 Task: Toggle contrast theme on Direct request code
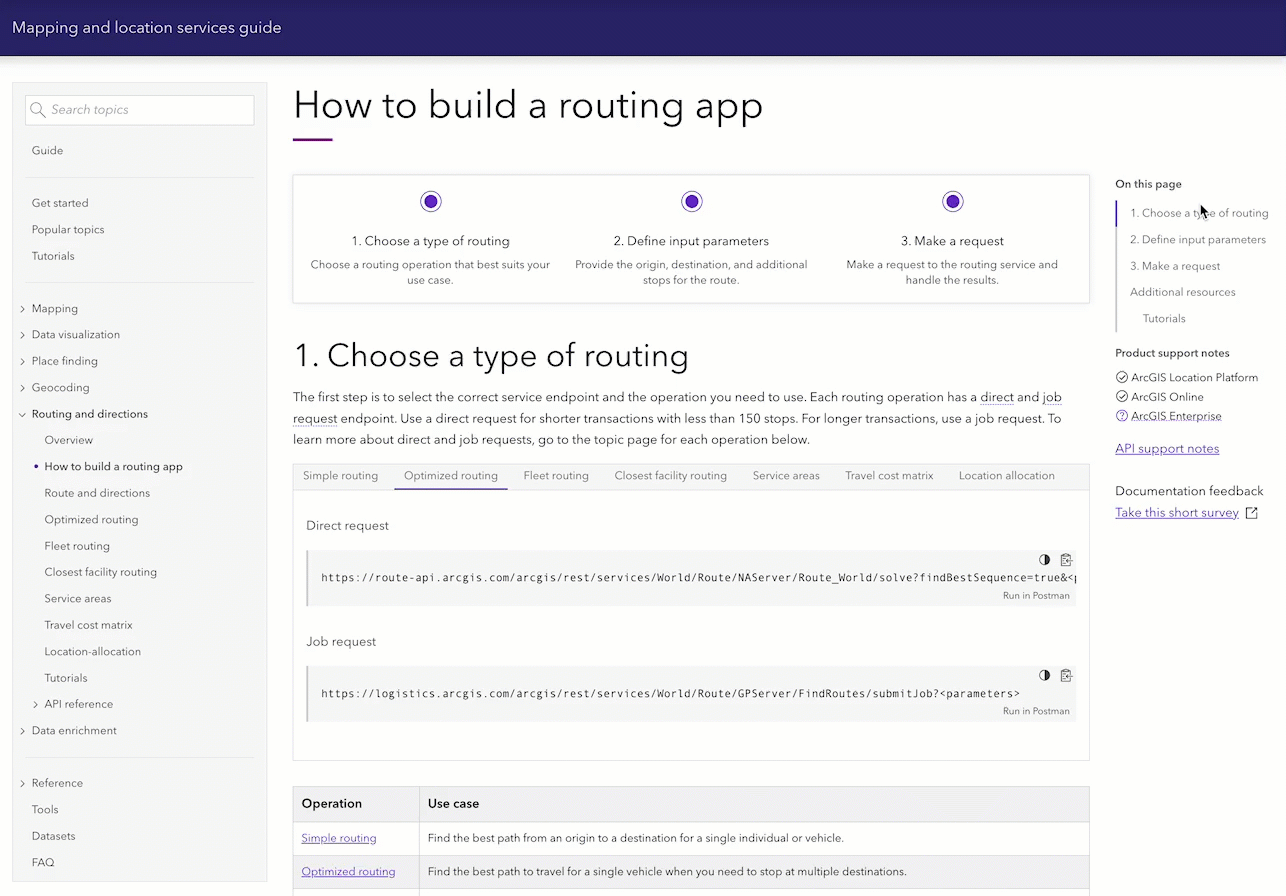(1045, 560)
